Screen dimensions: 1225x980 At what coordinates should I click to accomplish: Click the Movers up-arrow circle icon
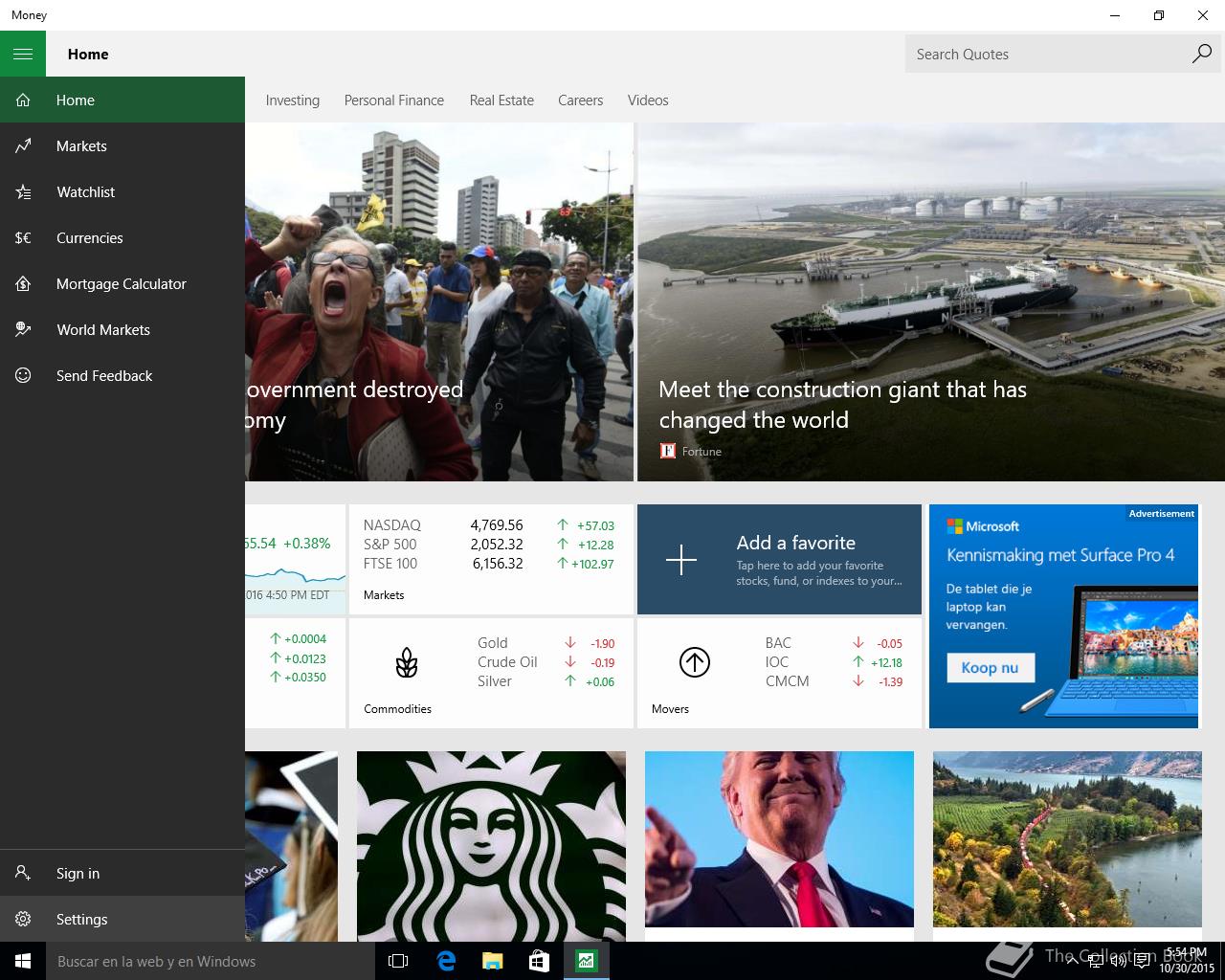click(x=695, y=662)
